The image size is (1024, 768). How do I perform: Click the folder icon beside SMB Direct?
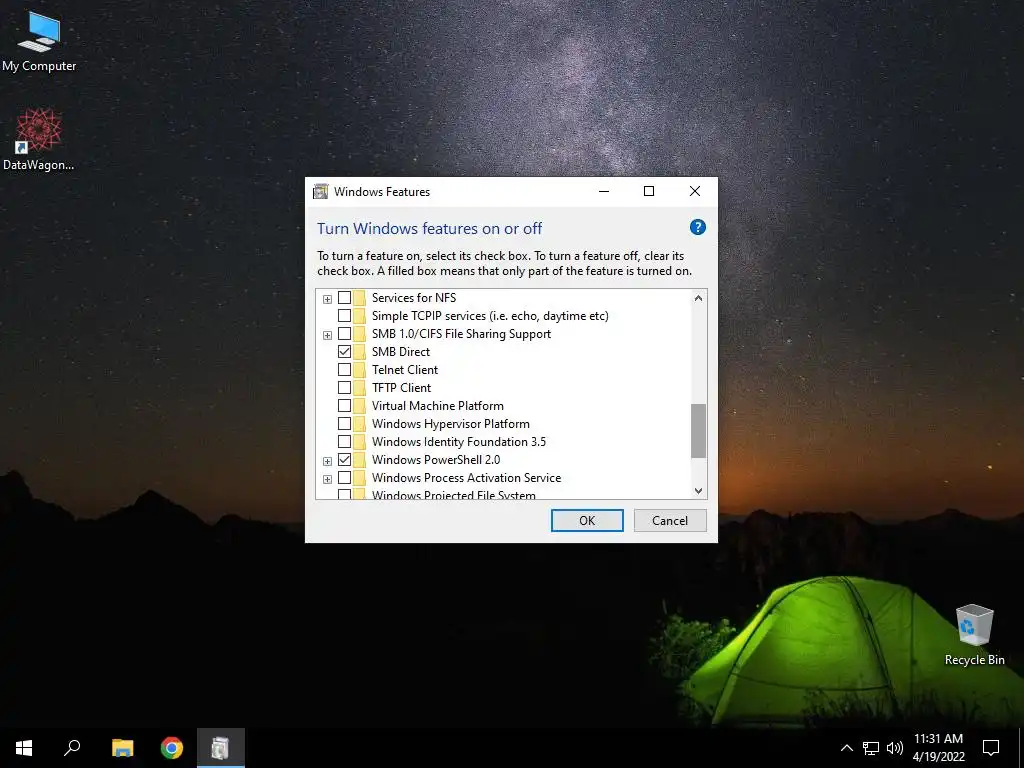(360, 351)
